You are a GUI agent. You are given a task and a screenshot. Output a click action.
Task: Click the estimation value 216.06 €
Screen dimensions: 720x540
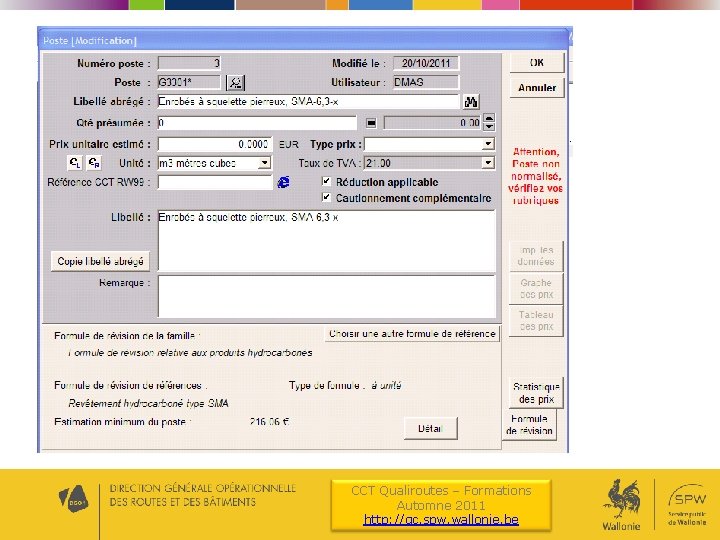(x=269, y=422)
